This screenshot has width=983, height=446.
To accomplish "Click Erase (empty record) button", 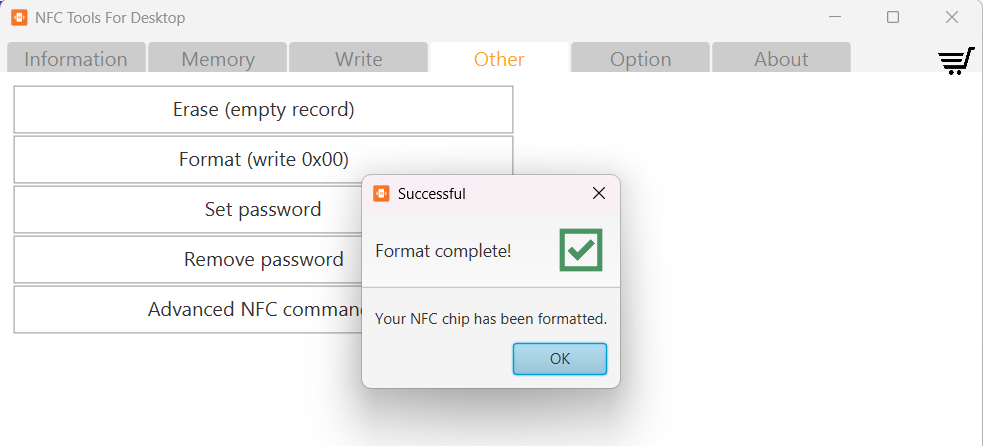I will (x=263, y=110).
